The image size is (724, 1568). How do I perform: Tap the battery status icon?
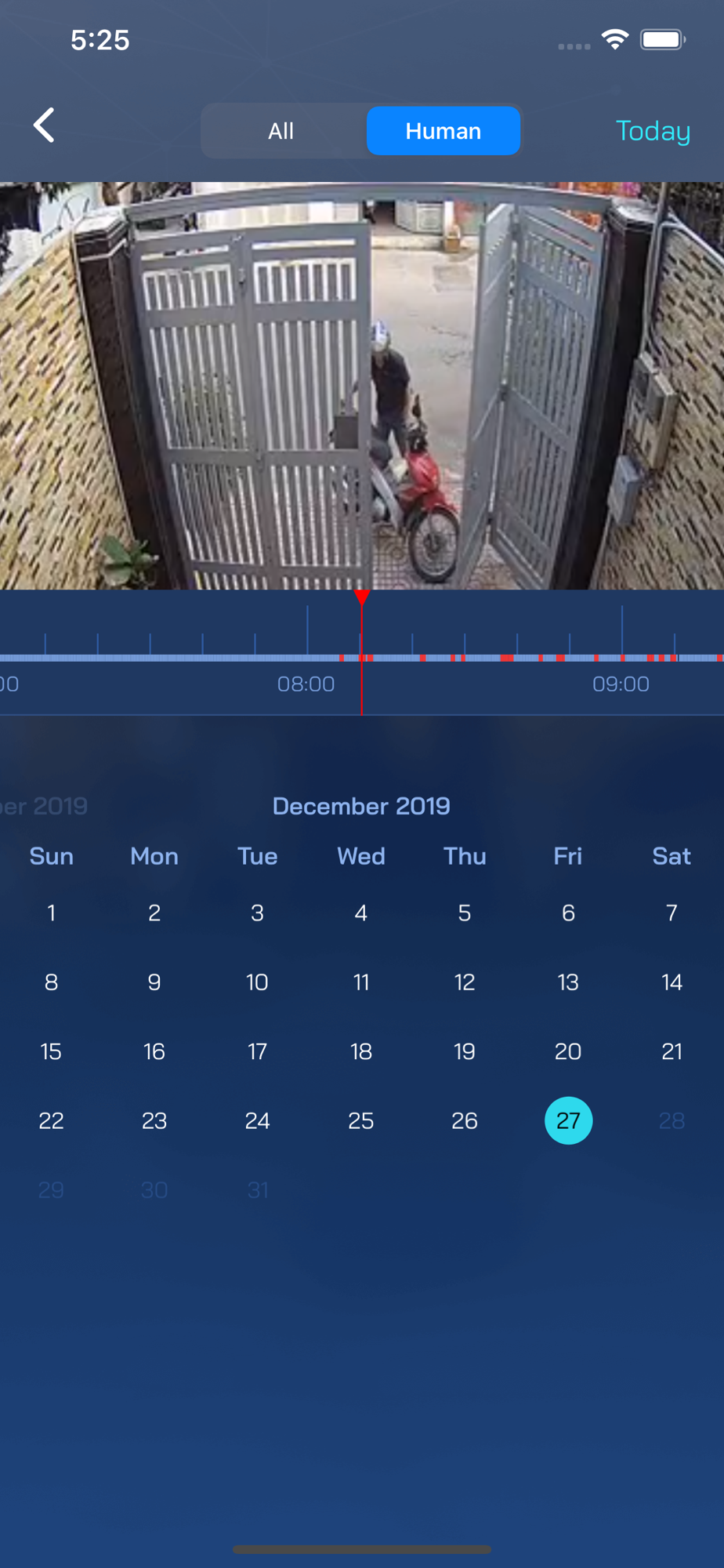pos(663,39)
